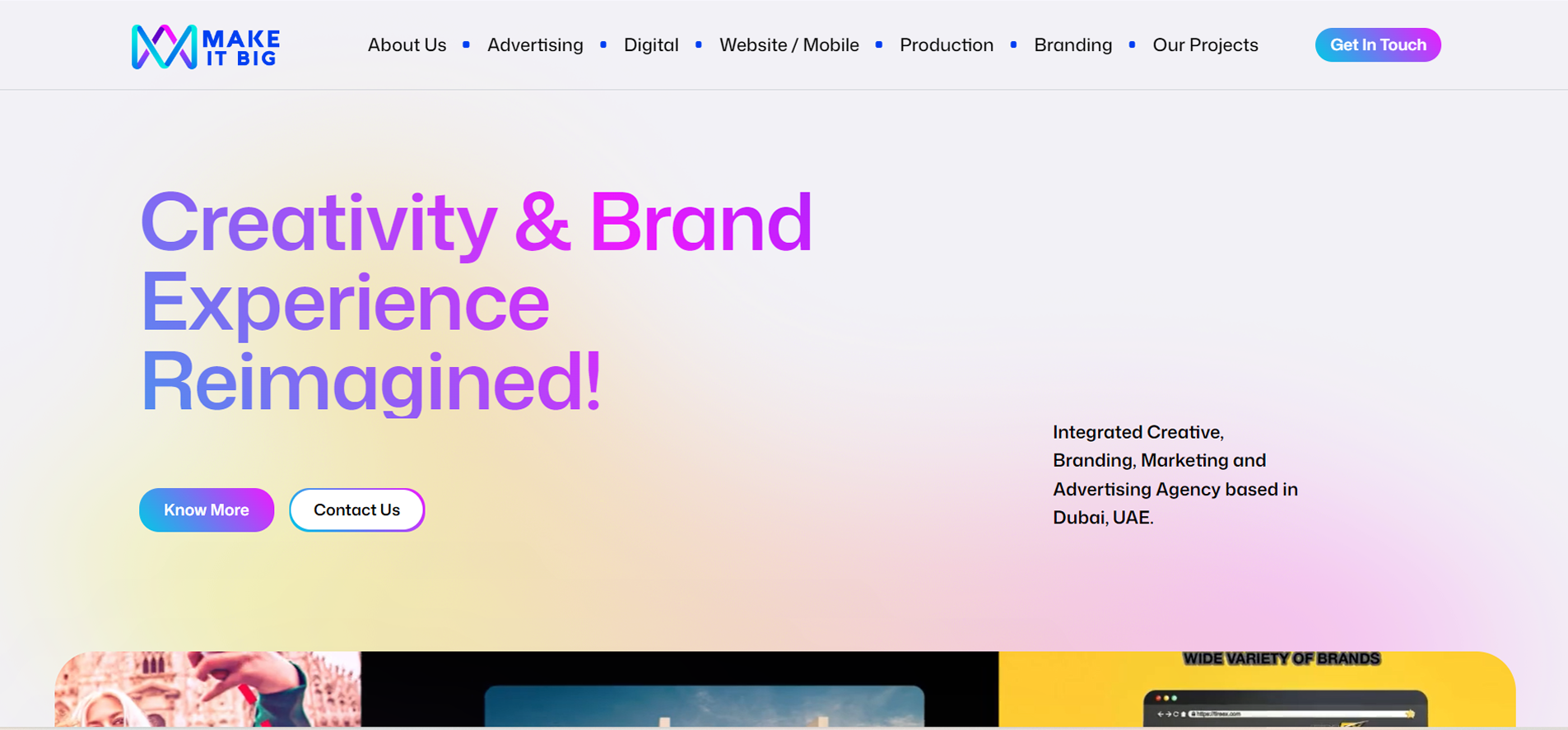Viewport: 1568px width, 730px height.
Task: Click the Get In Touch button
Action: pos(1378,45)
